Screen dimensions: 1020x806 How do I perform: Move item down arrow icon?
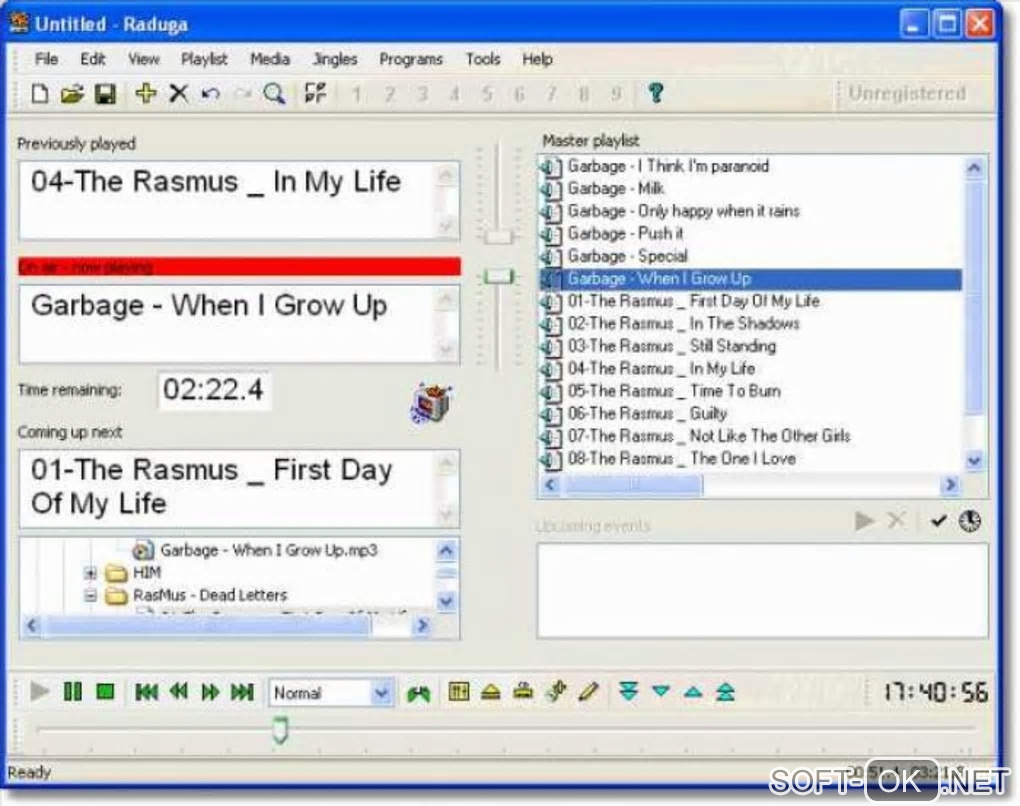(661, 691)
